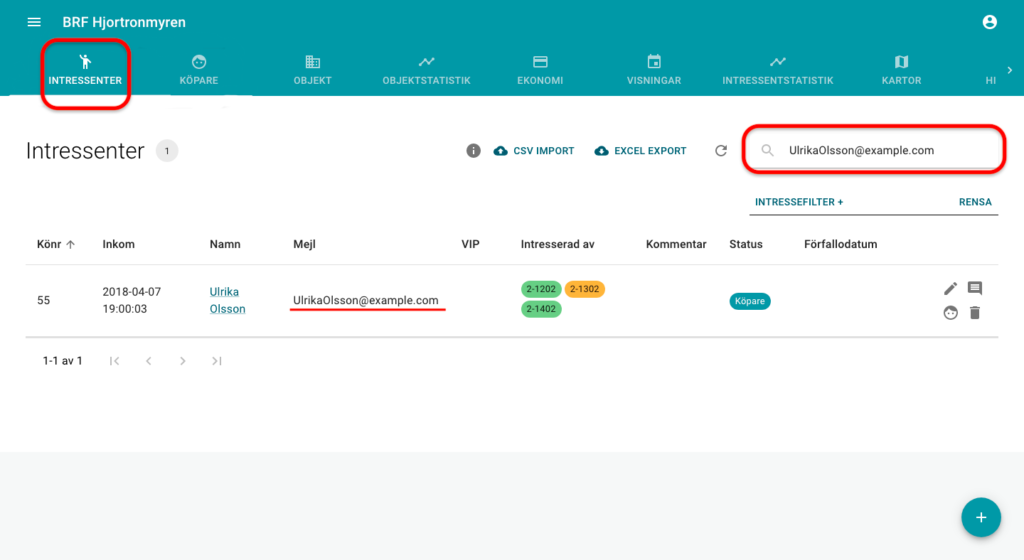The image size is (1024, 560).
Task: Edit Ulrika Olsson with the pencil icon
Action: coord(950,289)
